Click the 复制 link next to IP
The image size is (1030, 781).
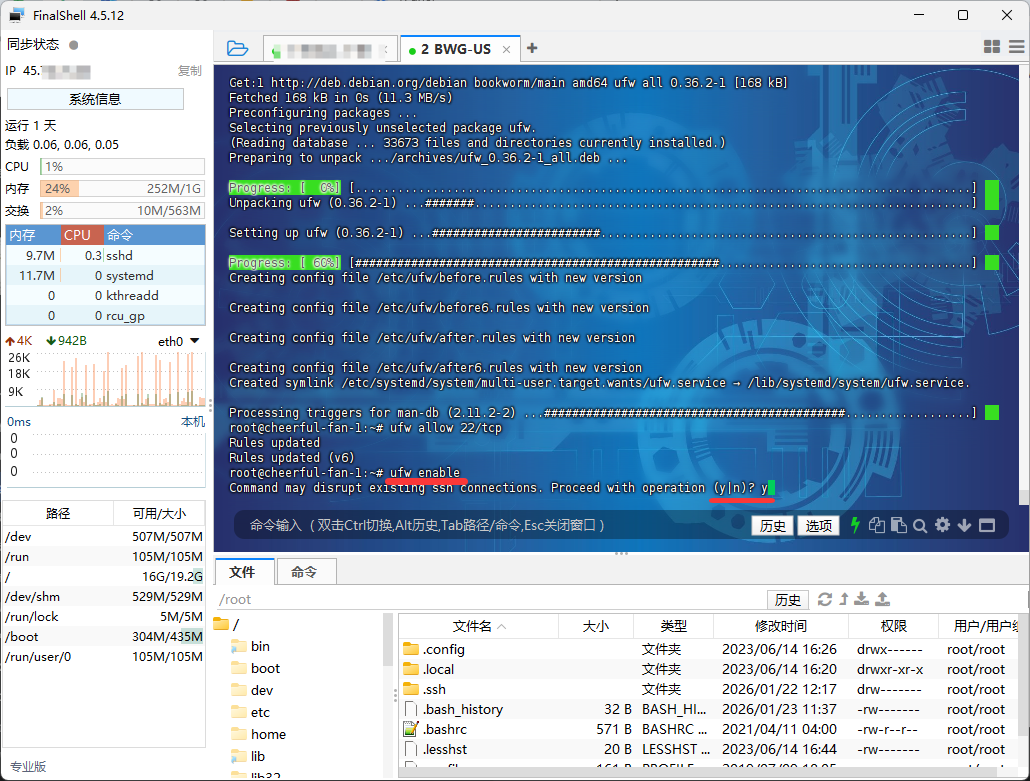point(189,71)
